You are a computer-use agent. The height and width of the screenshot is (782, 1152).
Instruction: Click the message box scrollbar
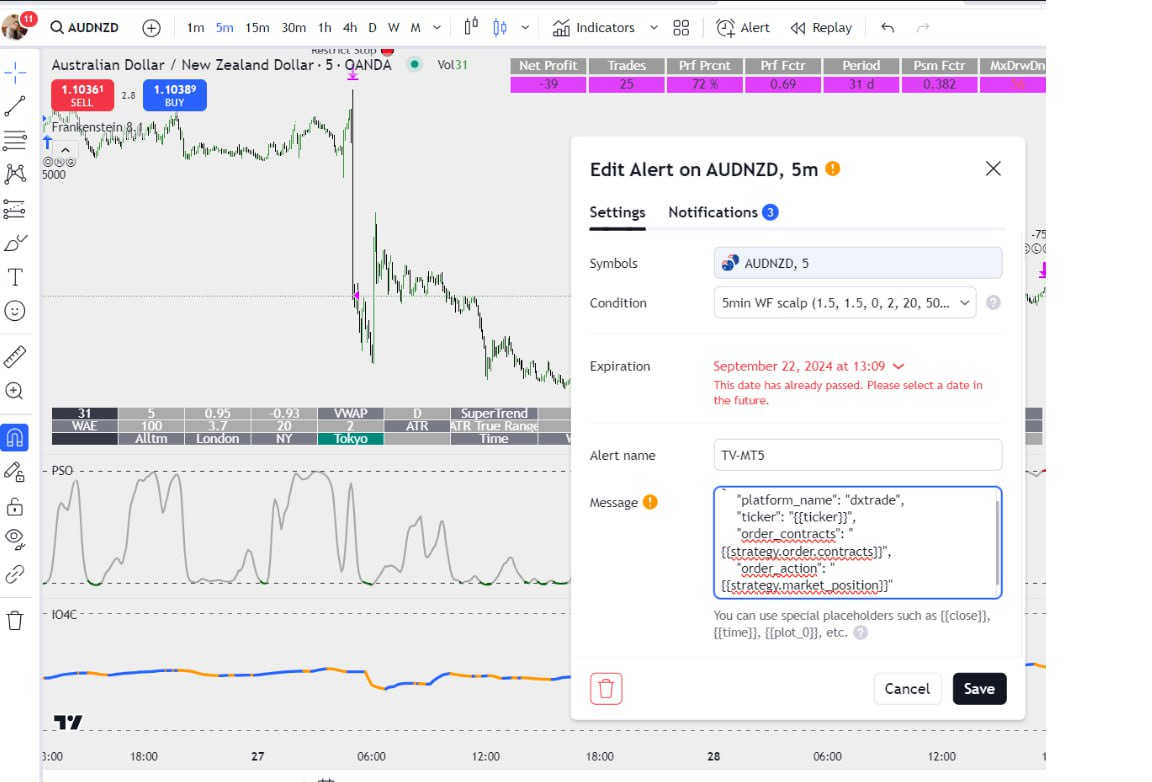pyautogui.click(x=997, y=541)
